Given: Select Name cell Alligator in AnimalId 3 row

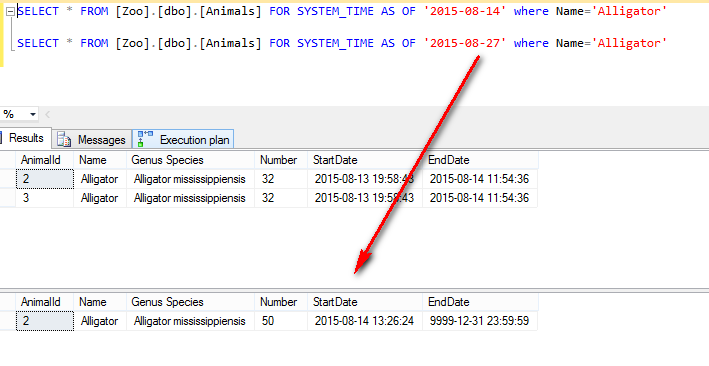Looking at the screenshot, I should pyautogui.click(x=100, y=198).
